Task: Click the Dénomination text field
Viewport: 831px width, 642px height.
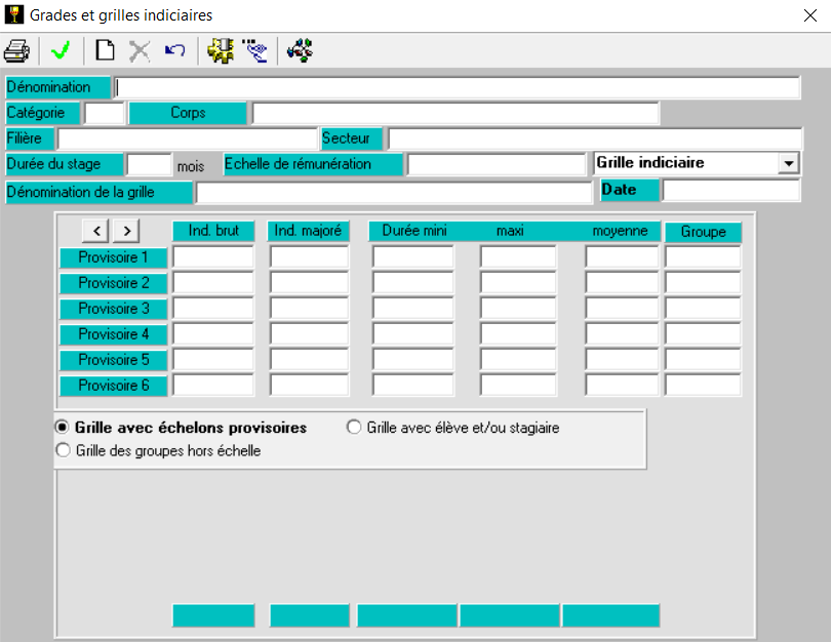Action: click(x=457, y=88)
